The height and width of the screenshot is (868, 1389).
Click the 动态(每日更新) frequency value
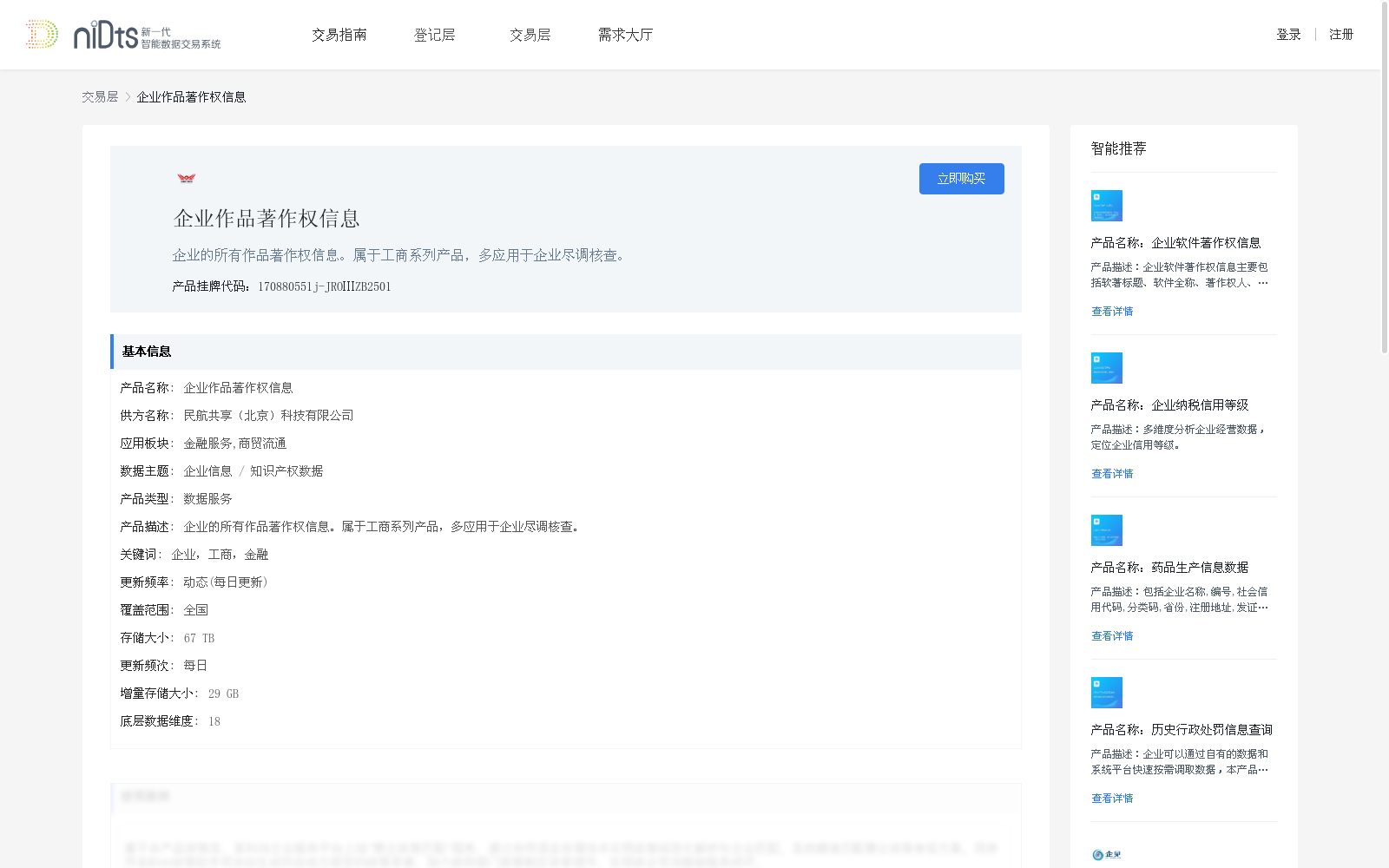click(226, 582)
